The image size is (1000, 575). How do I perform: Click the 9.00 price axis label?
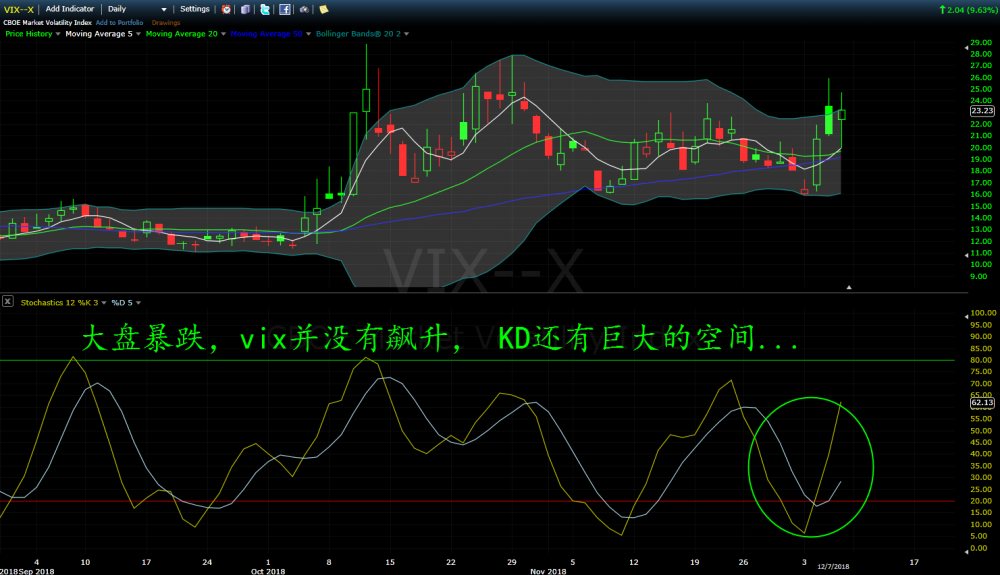pos(979,276)
